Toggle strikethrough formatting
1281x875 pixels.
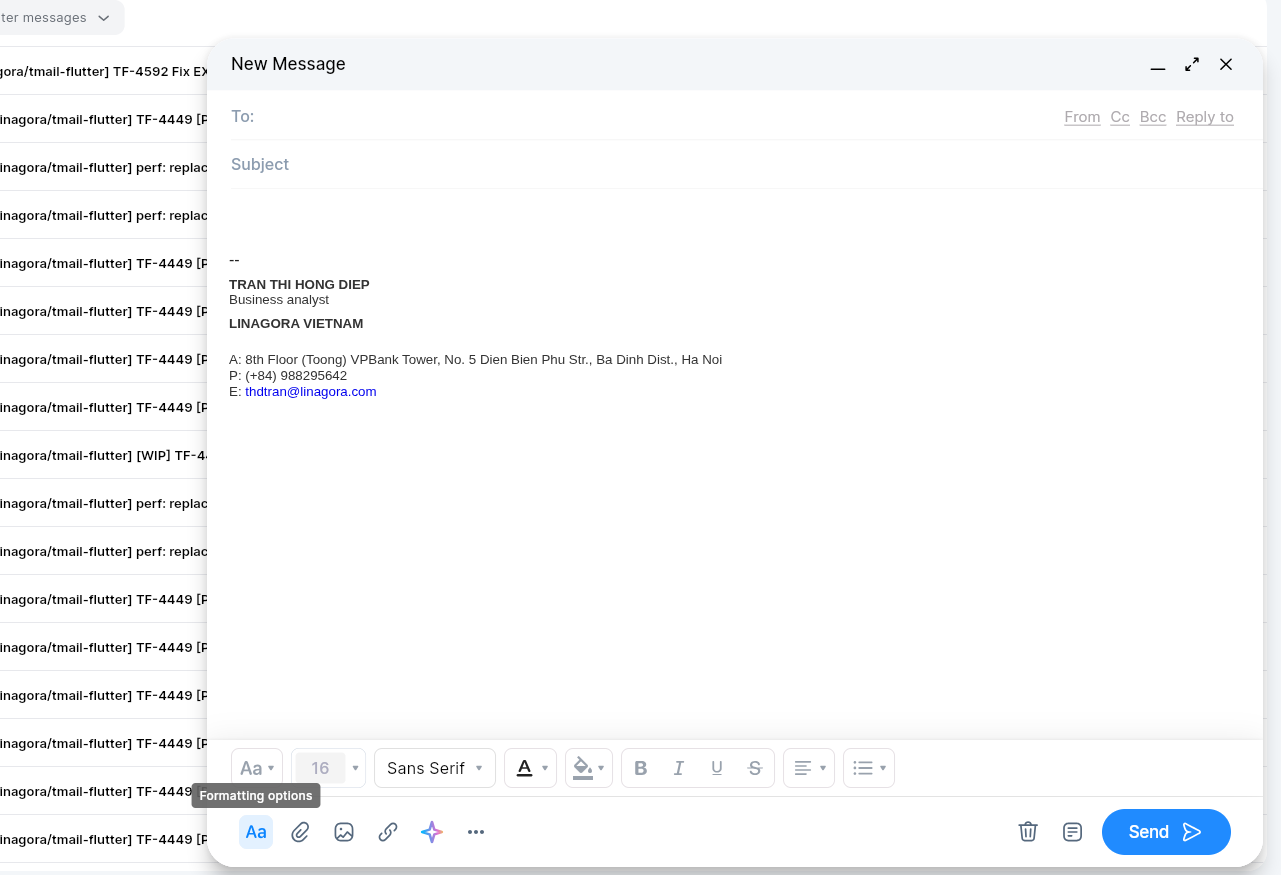click(x=755, y=768)
